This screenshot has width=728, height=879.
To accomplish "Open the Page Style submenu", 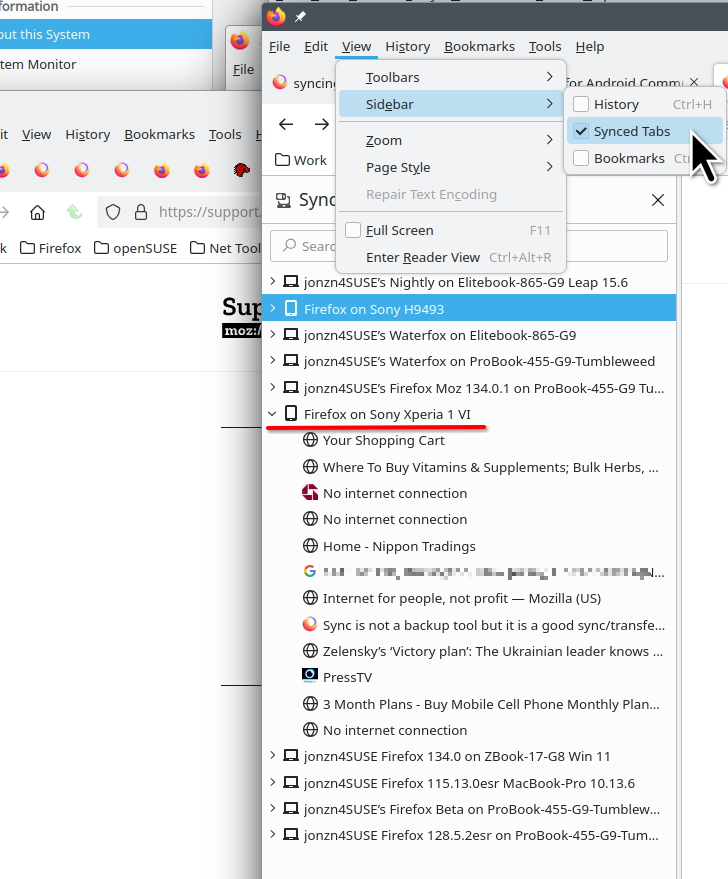I will pos(451,167).
